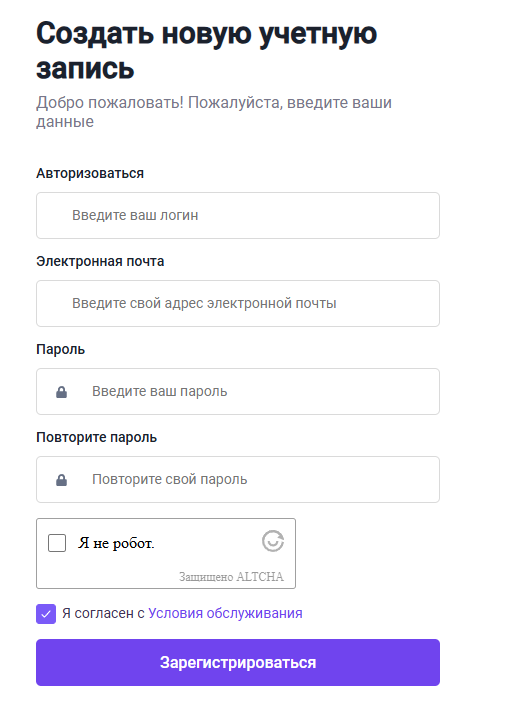Image resolution: width=512 pixels, height=710 pixels.
Task: Uncheck the terms of service agreement checkbox
Action: pos(46,614)
